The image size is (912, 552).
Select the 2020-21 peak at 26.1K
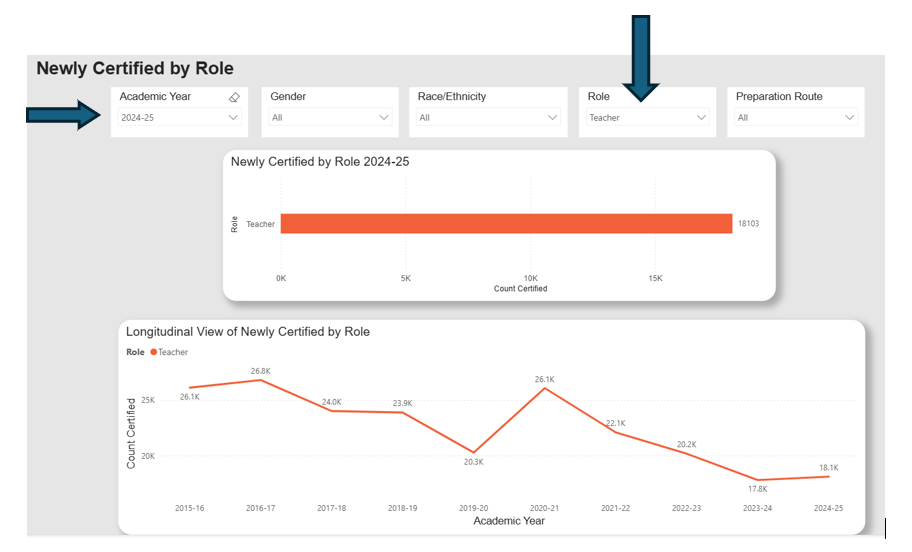click(544, 388)
